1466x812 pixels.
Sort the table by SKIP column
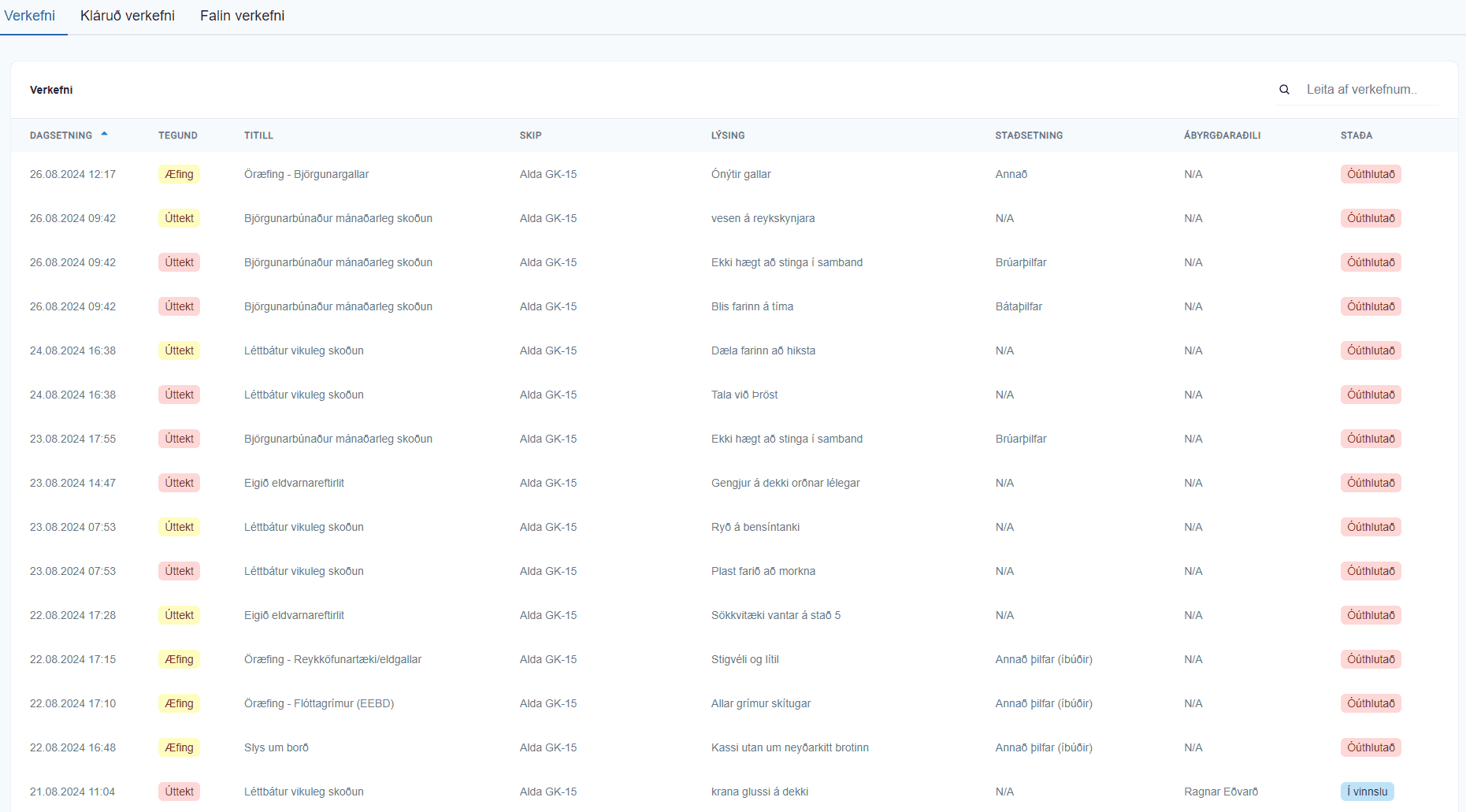click(530, 135)
